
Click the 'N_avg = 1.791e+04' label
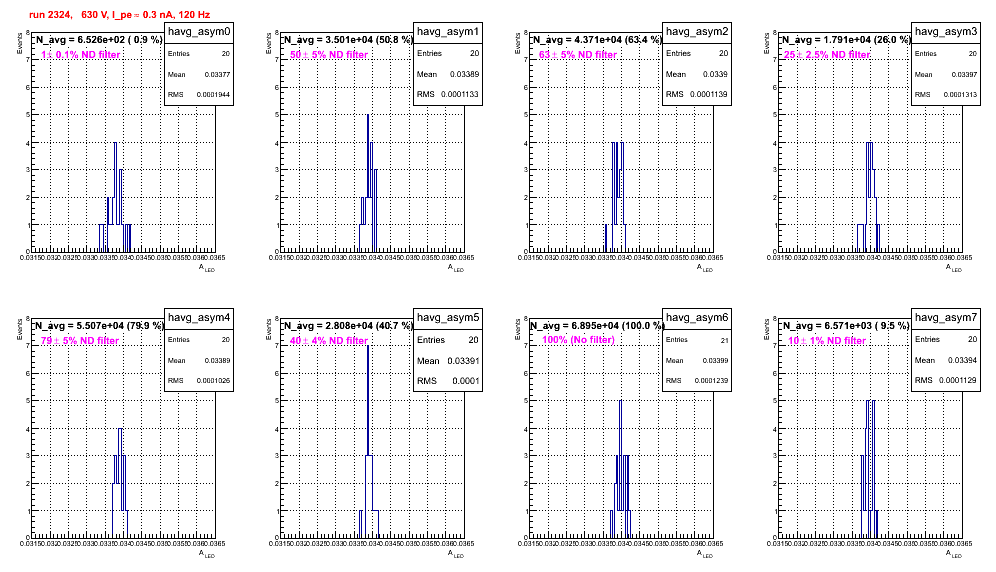(x=845, y=39)
